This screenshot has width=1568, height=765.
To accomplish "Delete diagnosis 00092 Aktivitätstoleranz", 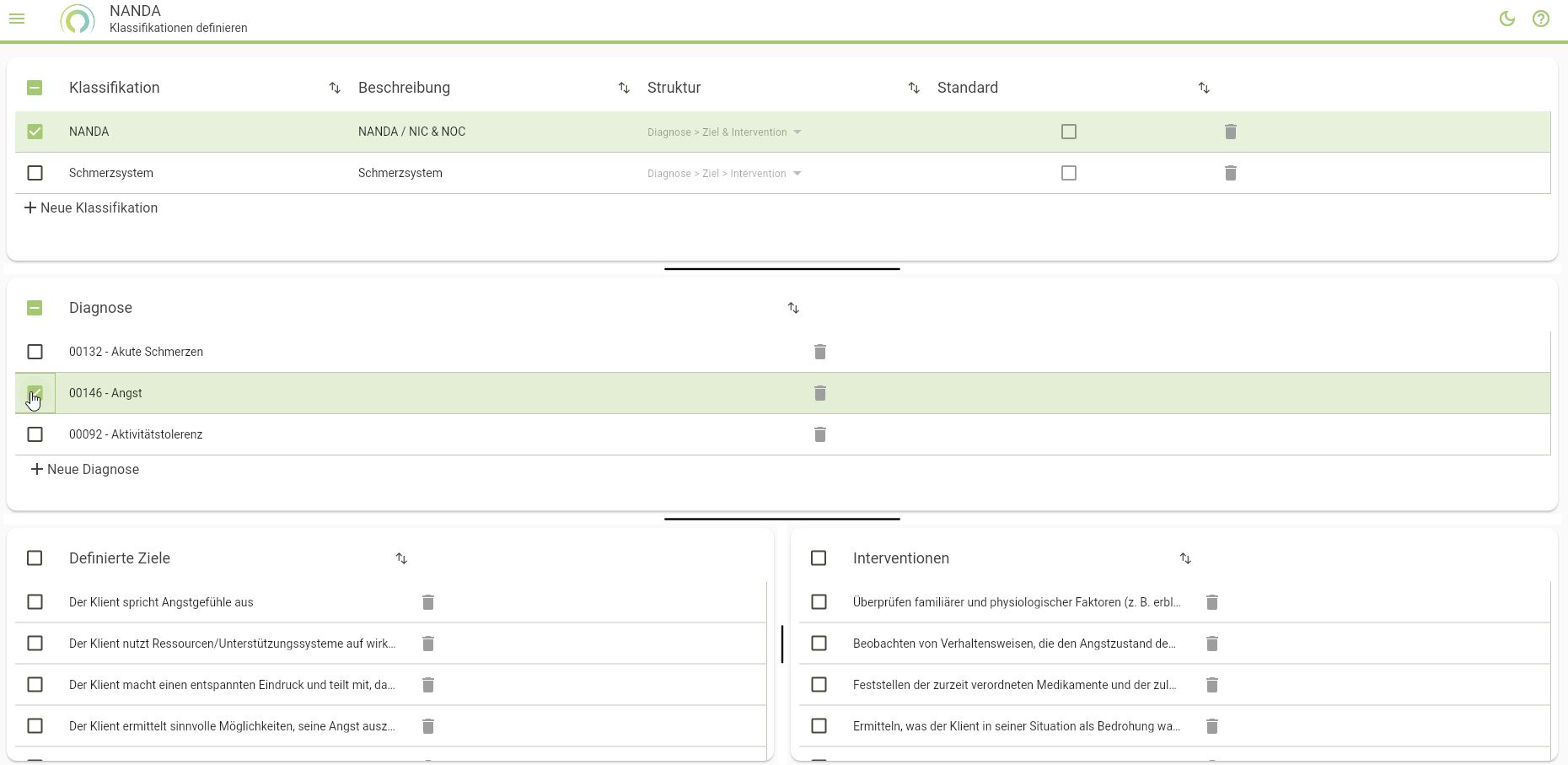I will click(x=819, y=434).
